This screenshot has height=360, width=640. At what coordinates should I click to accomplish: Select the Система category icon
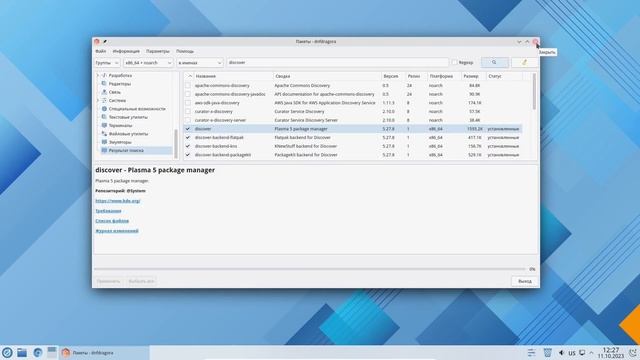tap(104, 100)
